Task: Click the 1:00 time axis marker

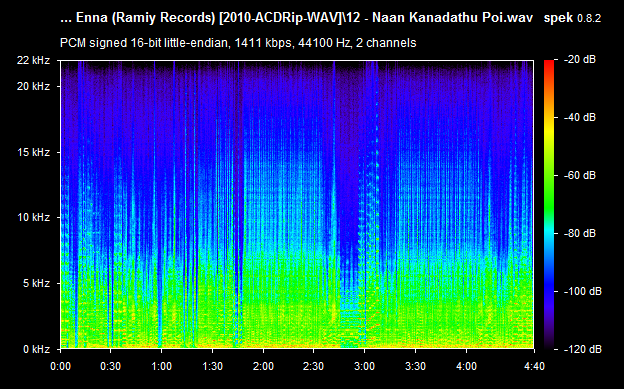Action: click(x=161, y=366)
